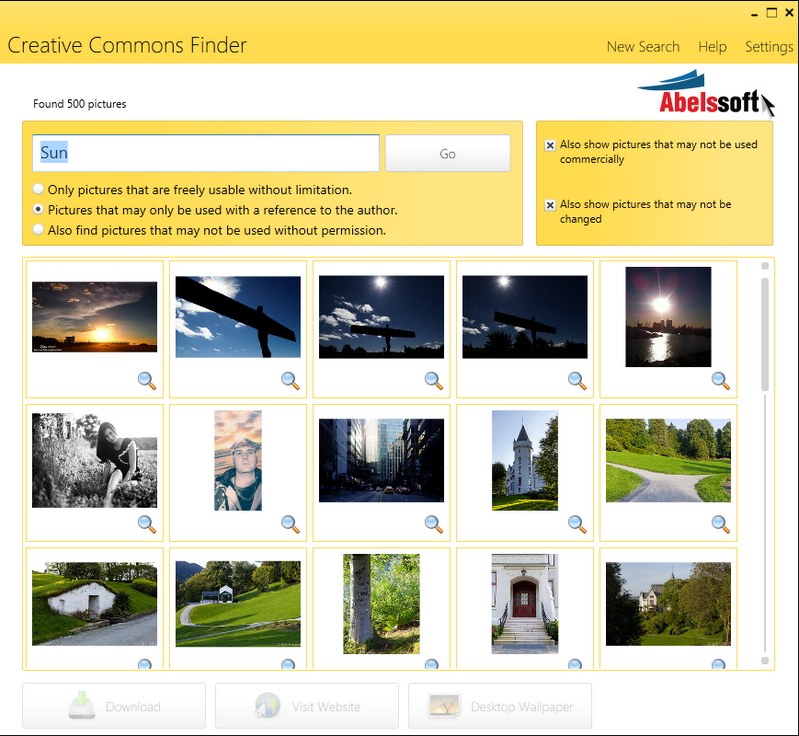This screenshot has height=736, width=799.
Task: Click magnifier under the park pathway picture
Action: pos(720,524)
